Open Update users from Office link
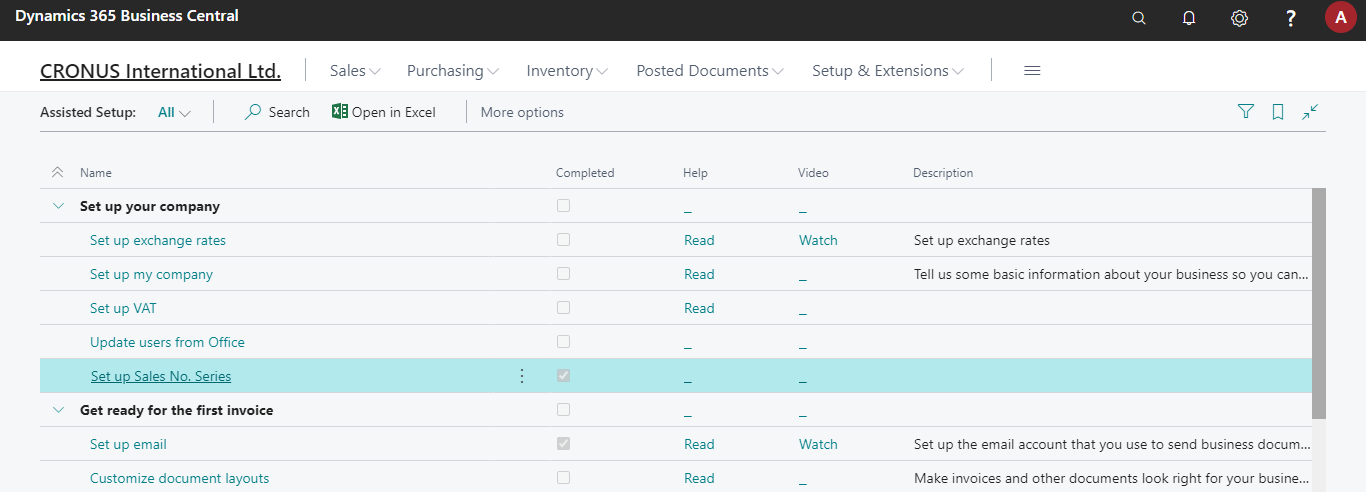This screenshot has height=492, width=1366. [x=167, y=342]
